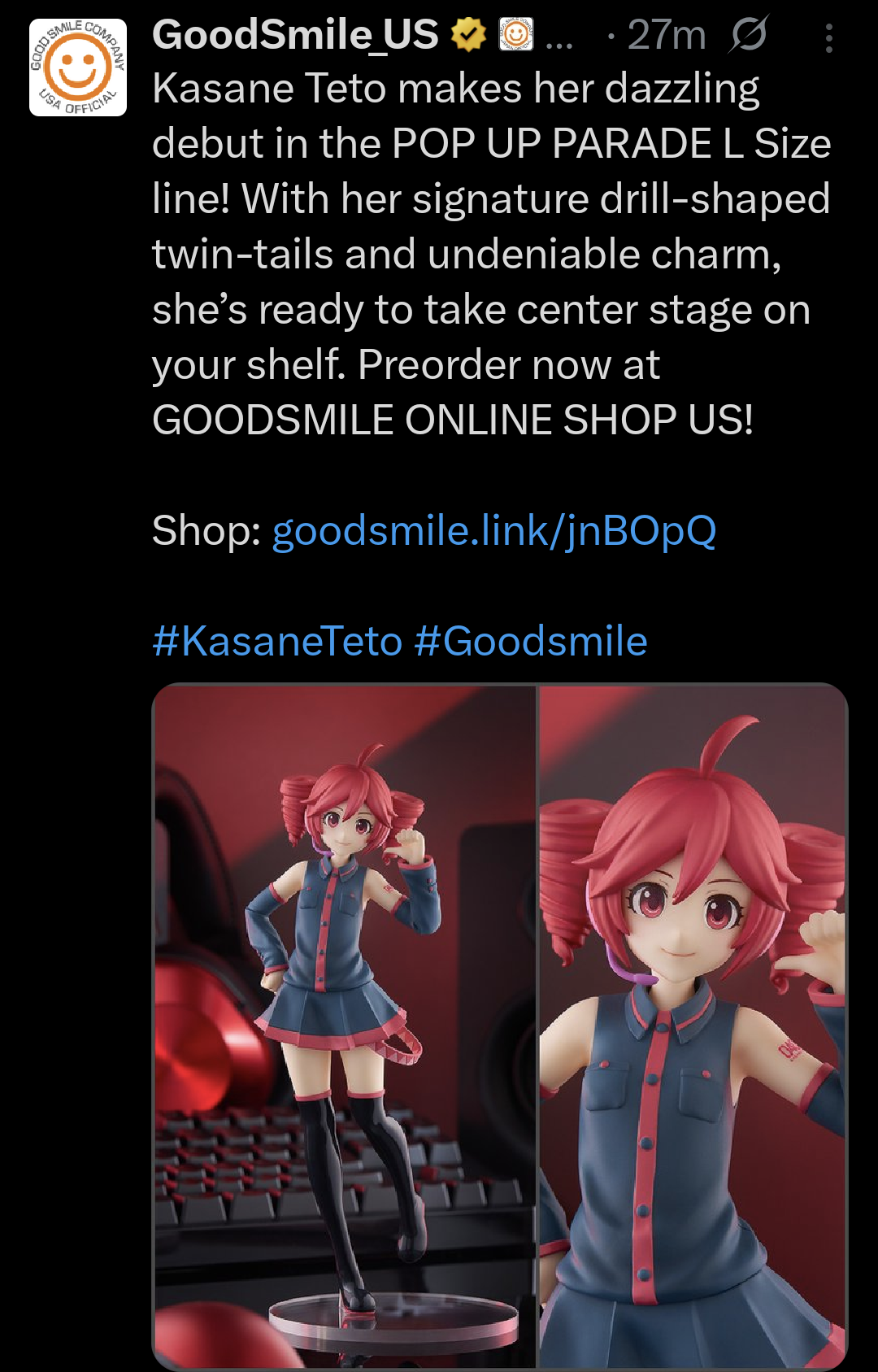Image resolution: width=878 pixels, height=1372 pixels.
Task: Tap the 'Shop:' label text
Action: tap(206, 531)
